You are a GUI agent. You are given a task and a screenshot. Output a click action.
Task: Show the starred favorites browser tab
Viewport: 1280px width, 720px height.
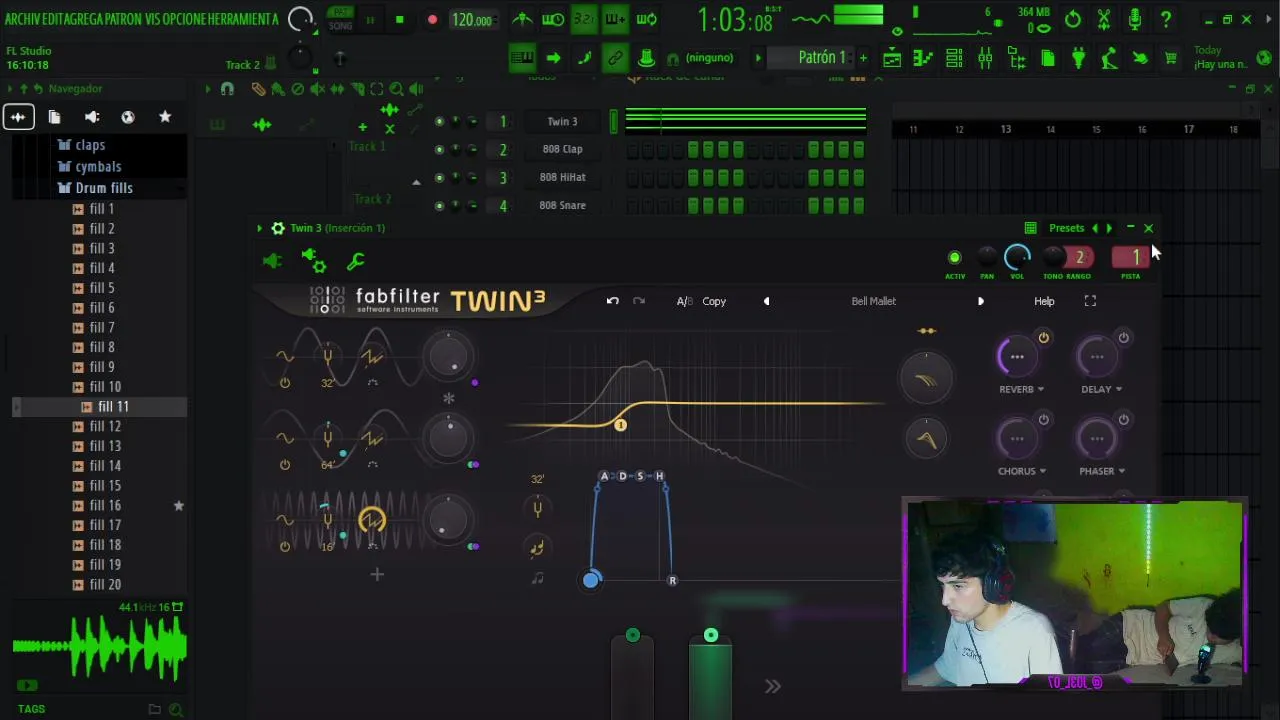click(x=165, y=117)
